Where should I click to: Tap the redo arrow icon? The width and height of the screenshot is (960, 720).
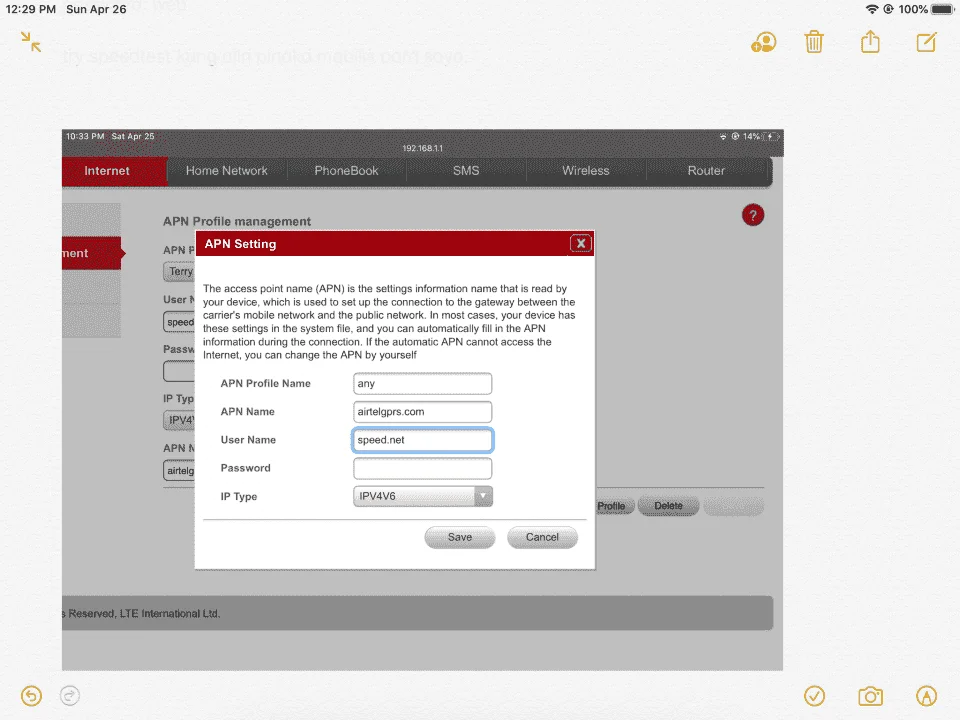point(70,696)
